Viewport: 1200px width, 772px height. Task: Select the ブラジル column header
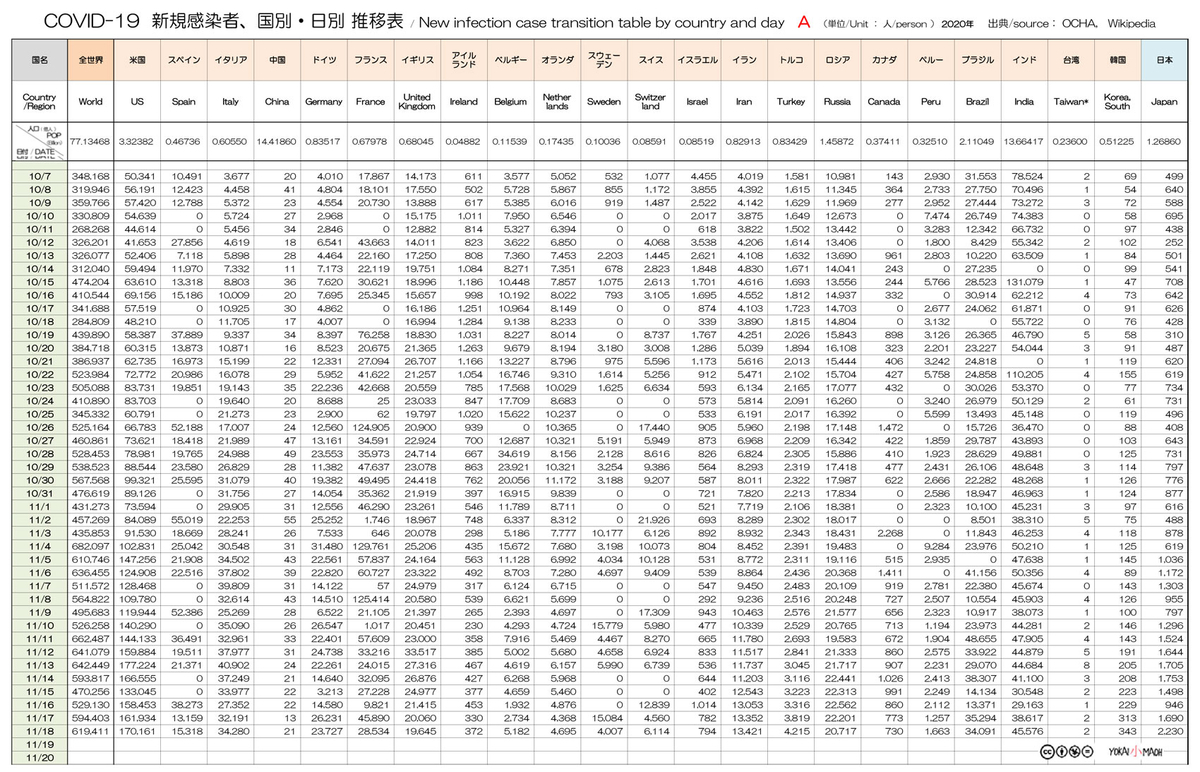point(977,60)
